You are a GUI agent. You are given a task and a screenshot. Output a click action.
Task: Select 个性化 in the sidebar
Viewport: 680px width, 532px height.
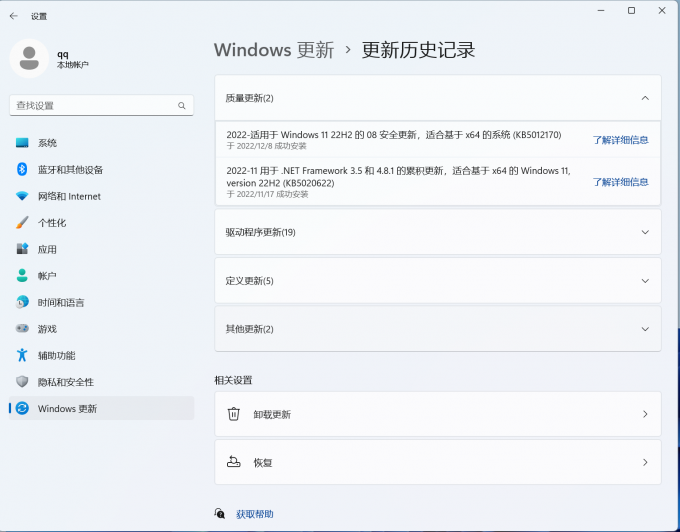pyautogui.click(x=101, y=222)
